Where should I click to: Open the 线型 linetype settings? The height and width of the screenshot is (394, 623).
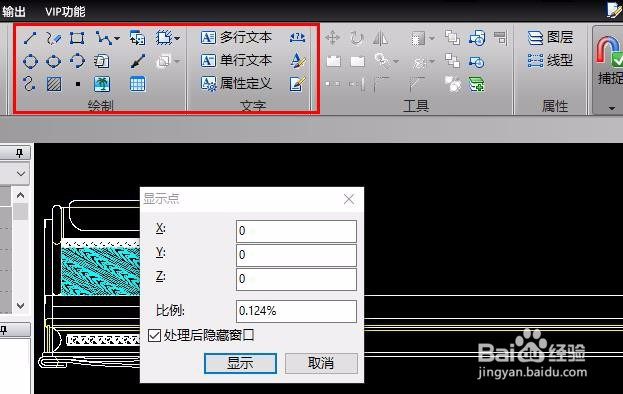tap(551, 60)
